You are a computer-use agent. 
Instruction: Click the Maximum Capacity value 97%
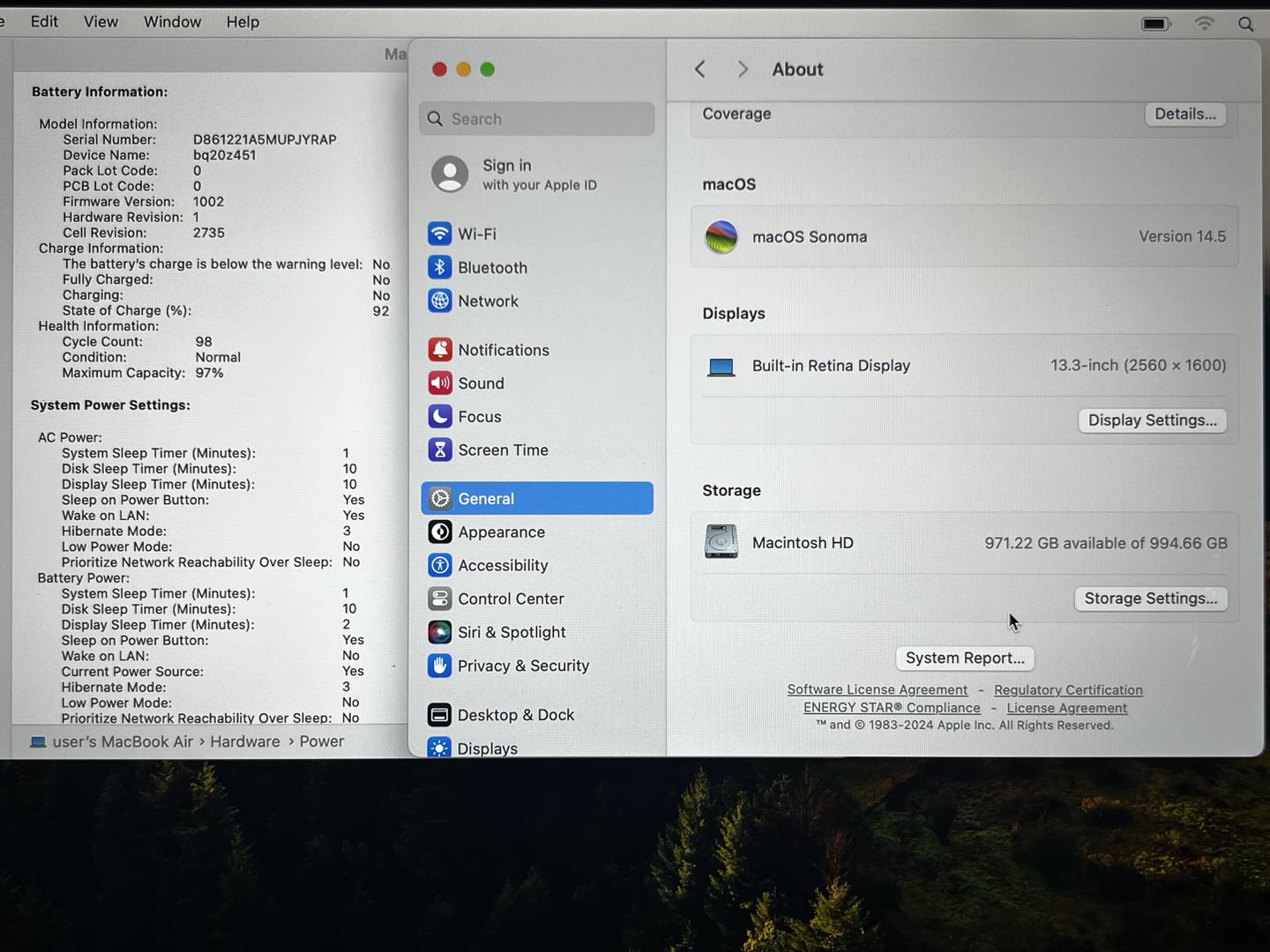click(210, 373)
